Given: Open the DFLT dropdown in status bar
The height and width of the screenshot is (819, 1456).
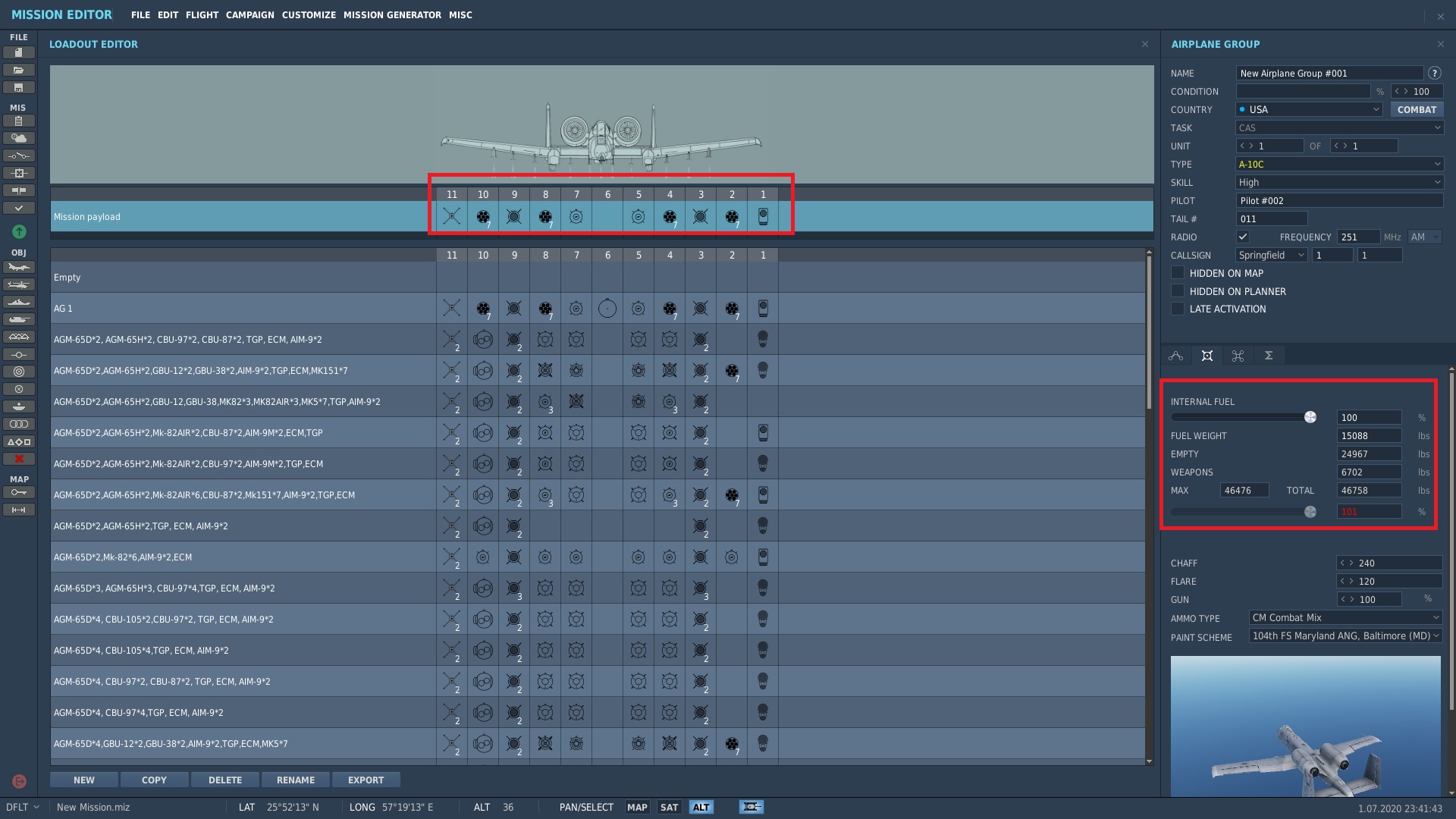Looking at the screenshot, I should [x=22, y=807].
